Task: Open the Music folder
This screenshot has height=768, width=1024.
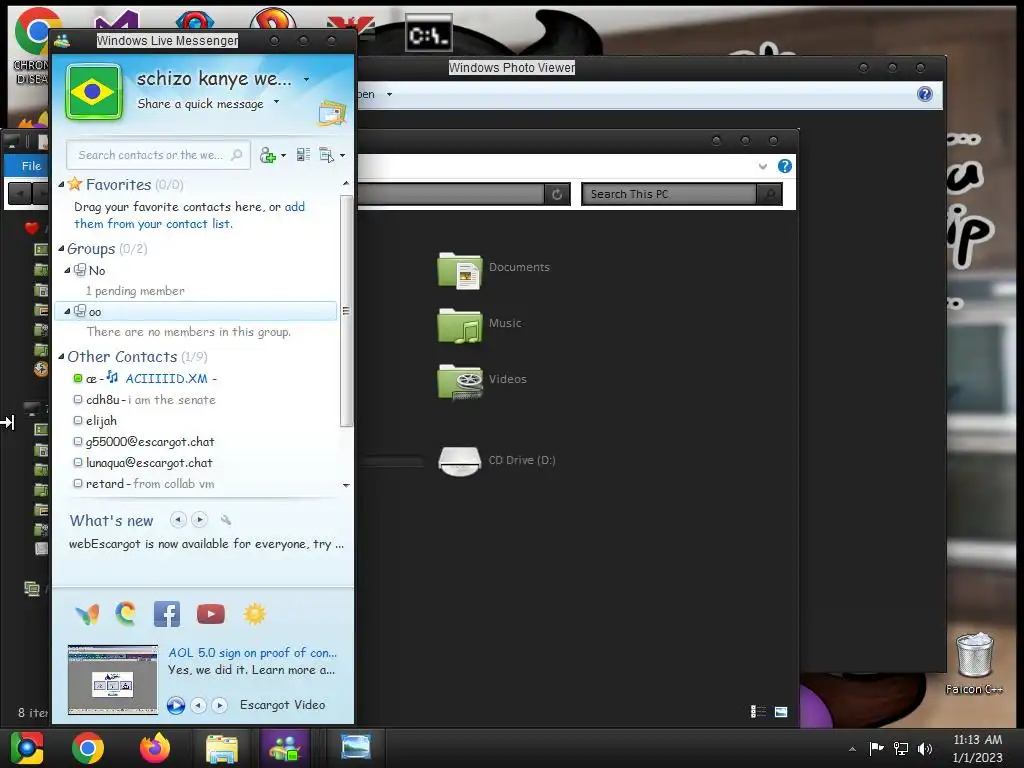Action: click(479, 325)
